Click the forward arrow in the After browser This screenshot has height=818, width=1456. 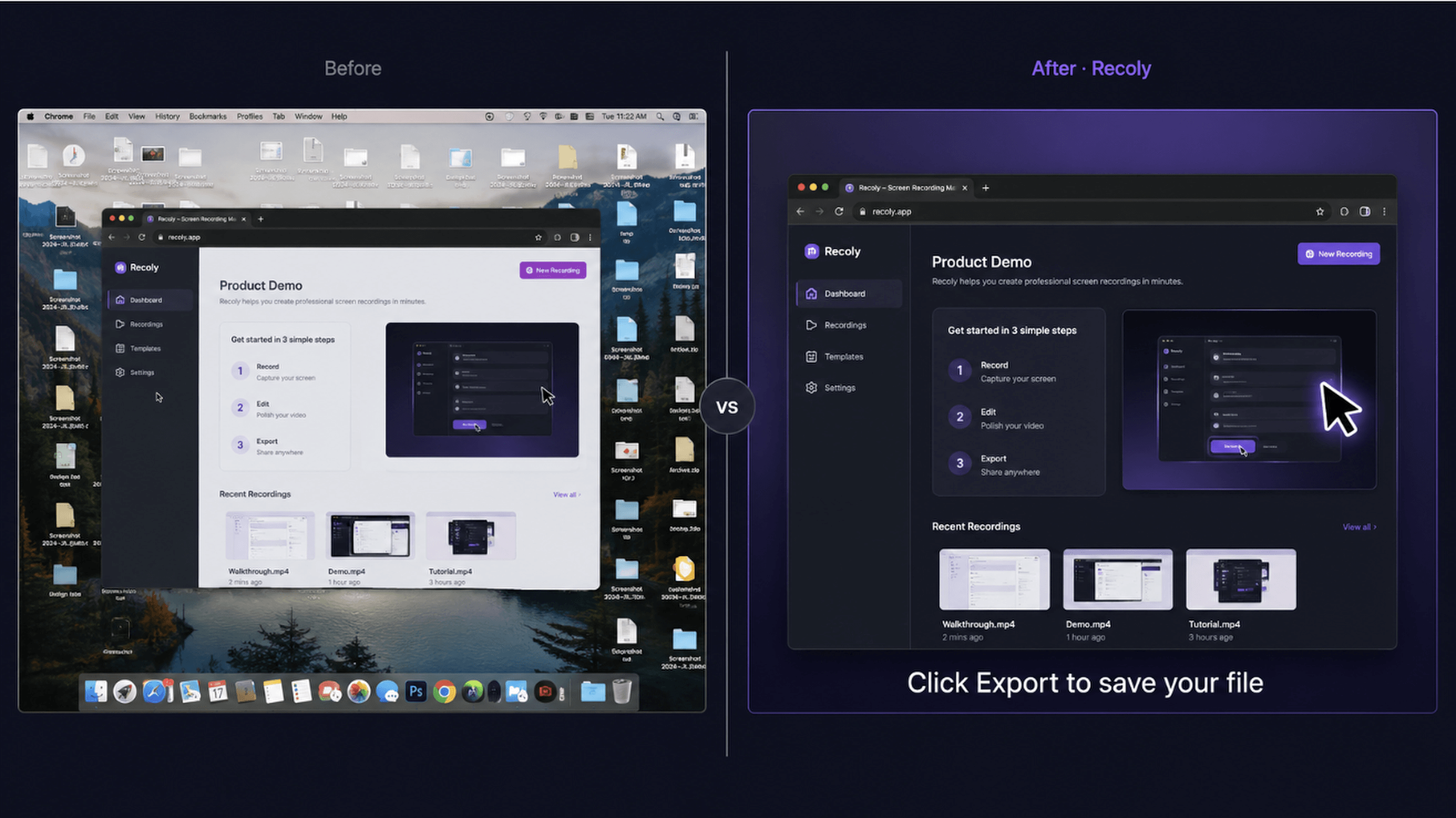[819, 211]
